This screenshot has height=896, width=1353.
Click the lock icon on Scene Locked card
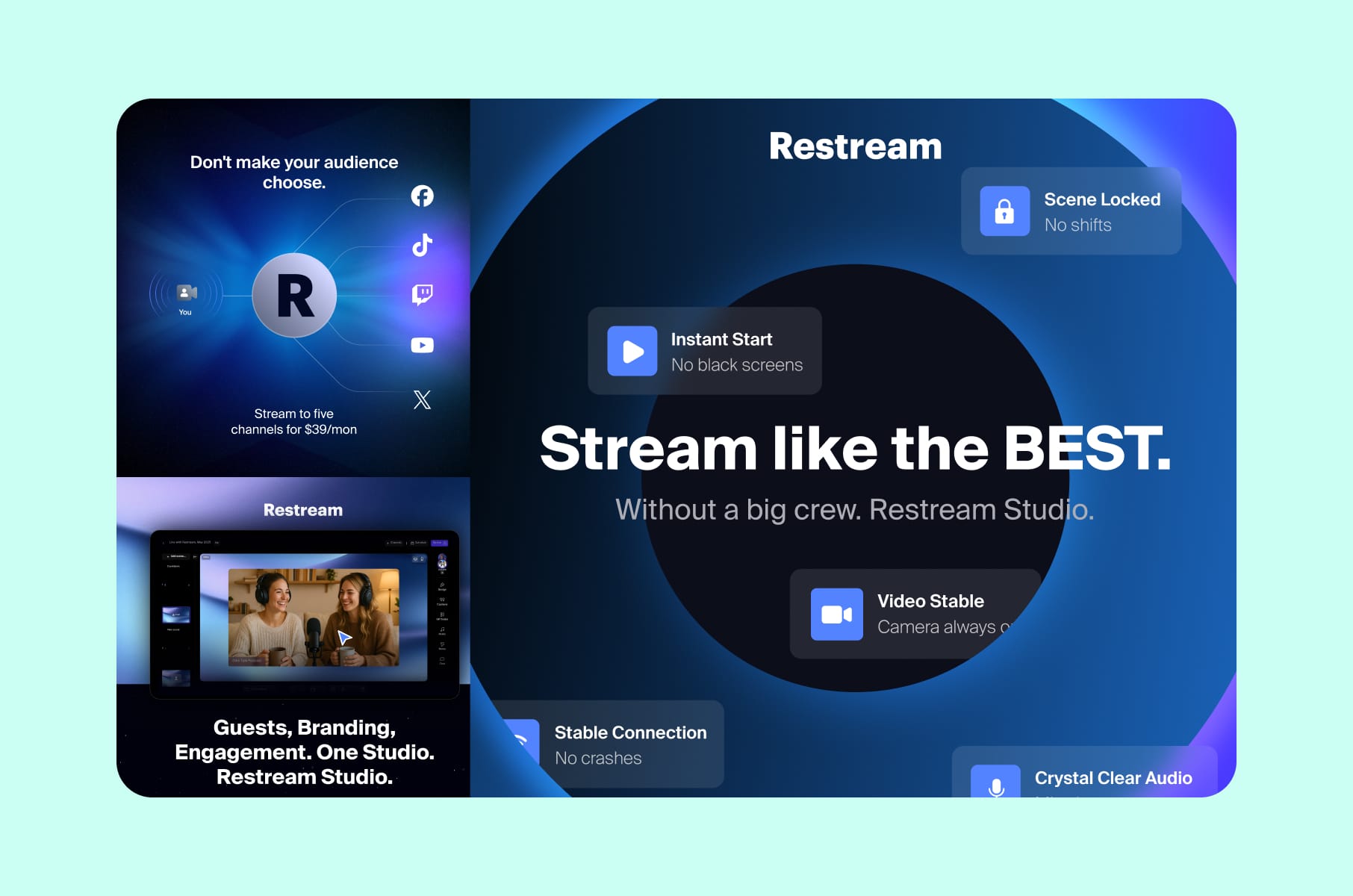click(x=1004, y=211)
